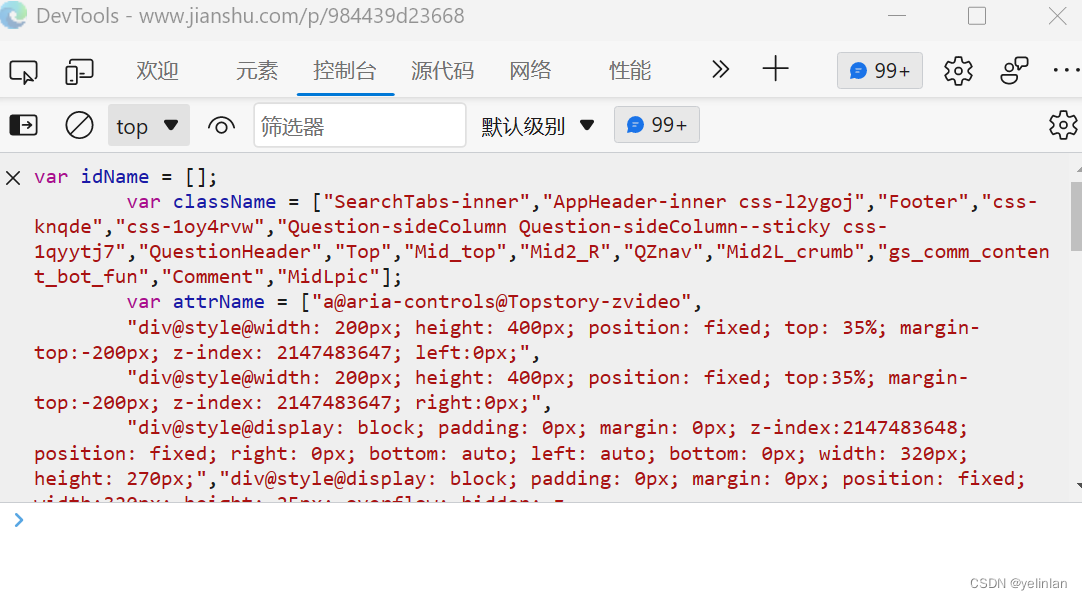Dismiss the console message with the X

pyautogui.click(x=13, y=177)
